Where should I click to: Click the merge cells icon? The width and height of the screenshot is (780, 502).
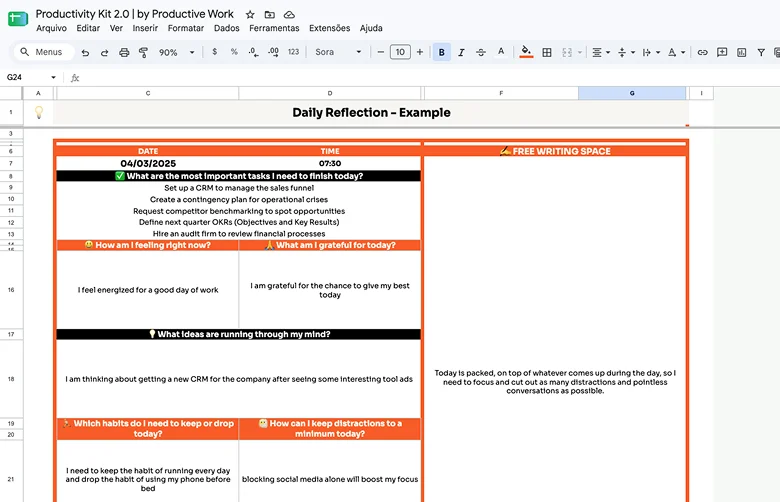tap(567, 52)
